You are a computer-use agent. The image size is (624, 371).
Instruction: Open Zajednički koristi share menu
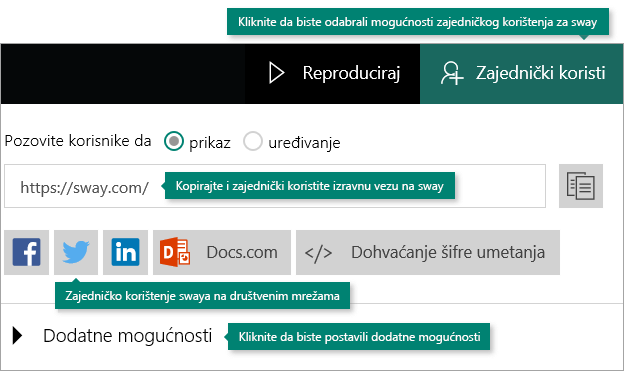pyautogui.click(x=522, y=74)
